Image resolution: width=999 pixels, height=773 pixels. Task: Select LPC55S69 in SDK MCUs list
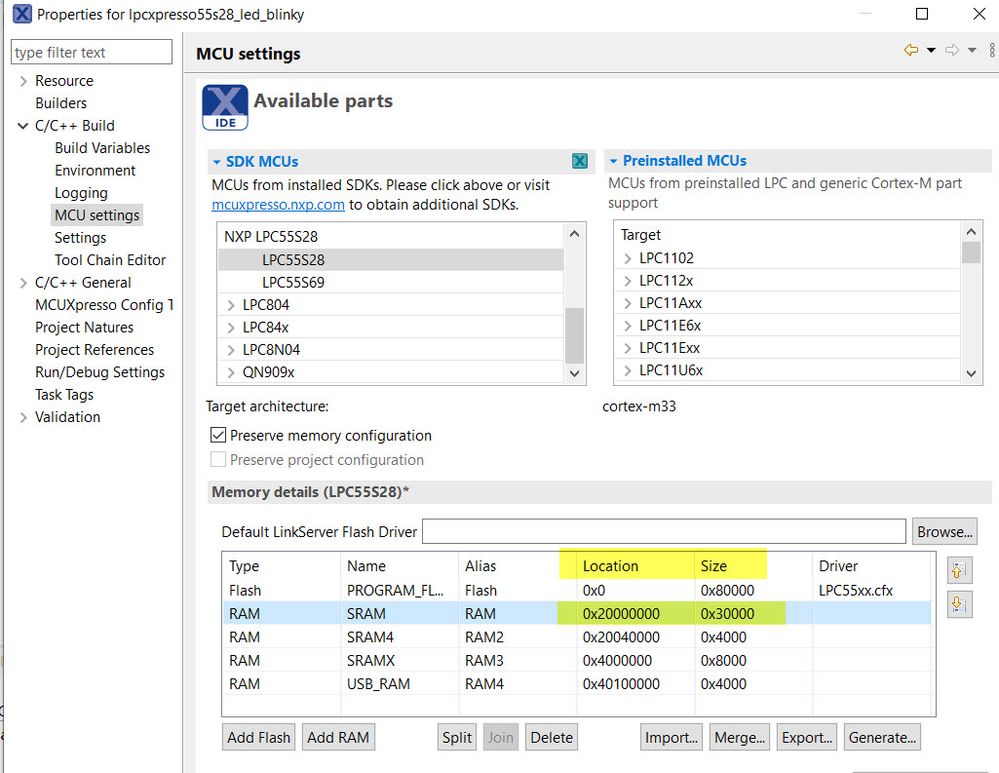pyautogui.click(x=391, y=282)
